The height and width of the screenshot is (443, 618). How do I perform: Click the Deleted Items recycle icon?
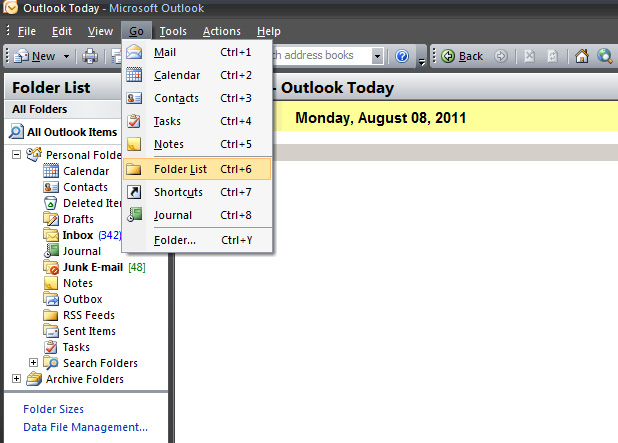tap(50, 203)
